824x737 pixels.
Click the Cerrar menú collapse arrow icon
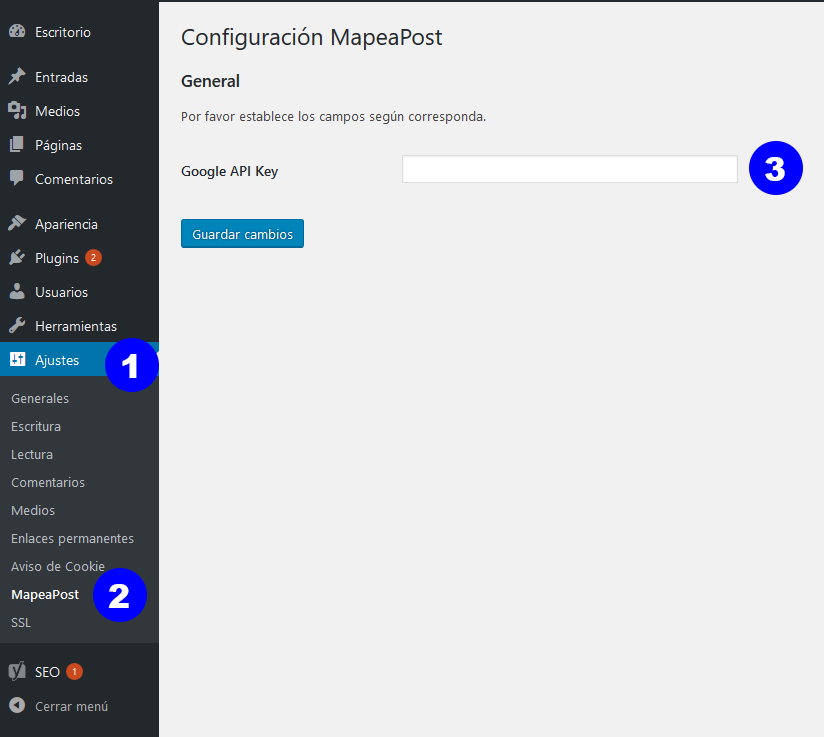17,705
